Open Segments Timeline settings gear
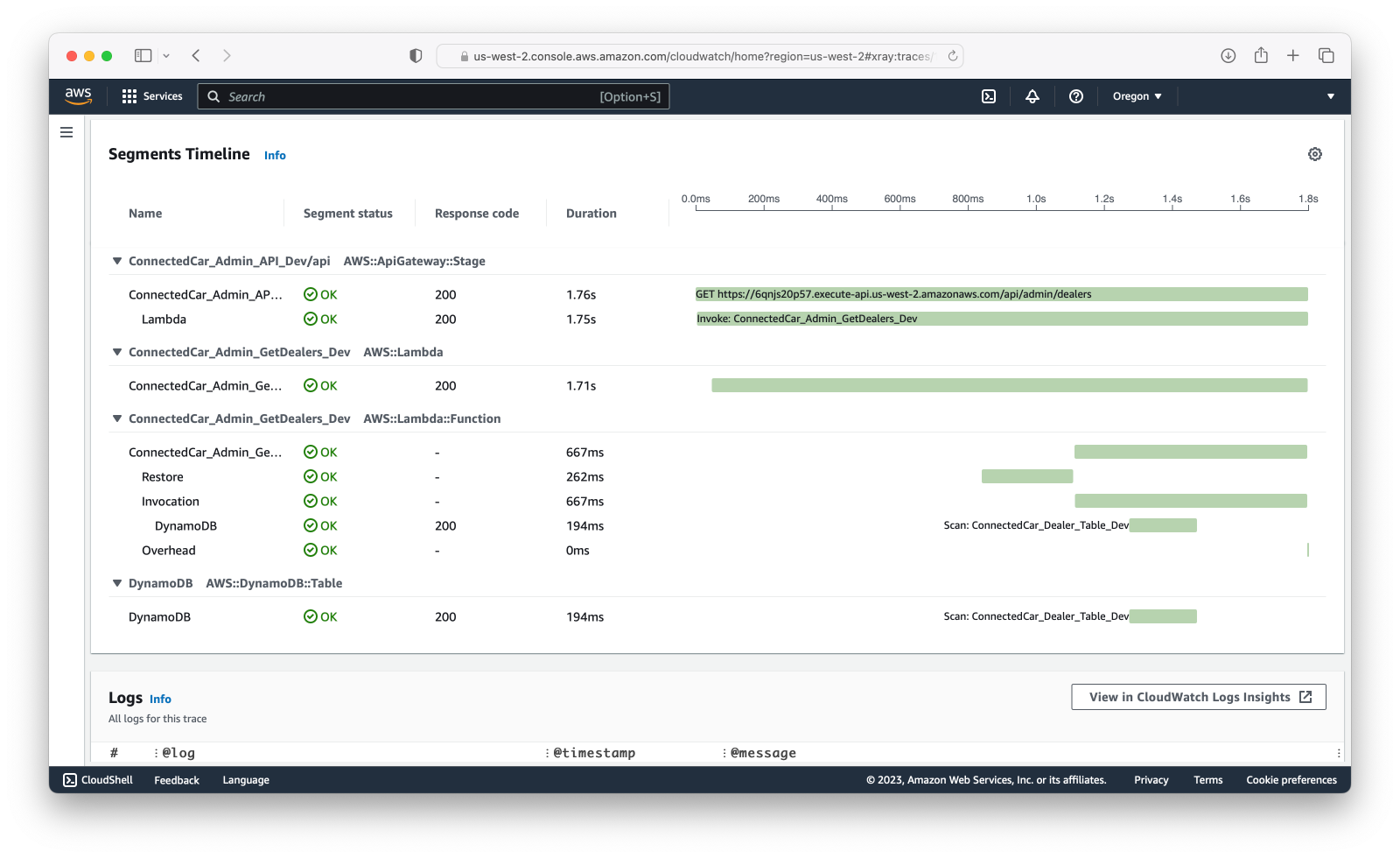Image resolution: width=1400 pixels, height=858 pixels. pyautogui.click(x=1315, y=154)
